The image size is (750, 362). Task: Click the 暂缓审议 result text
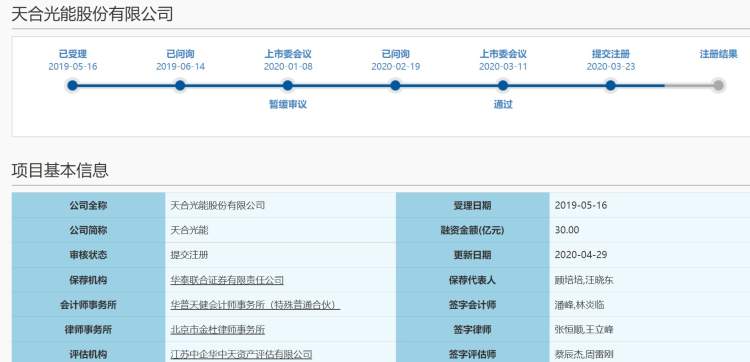point(287,105)
